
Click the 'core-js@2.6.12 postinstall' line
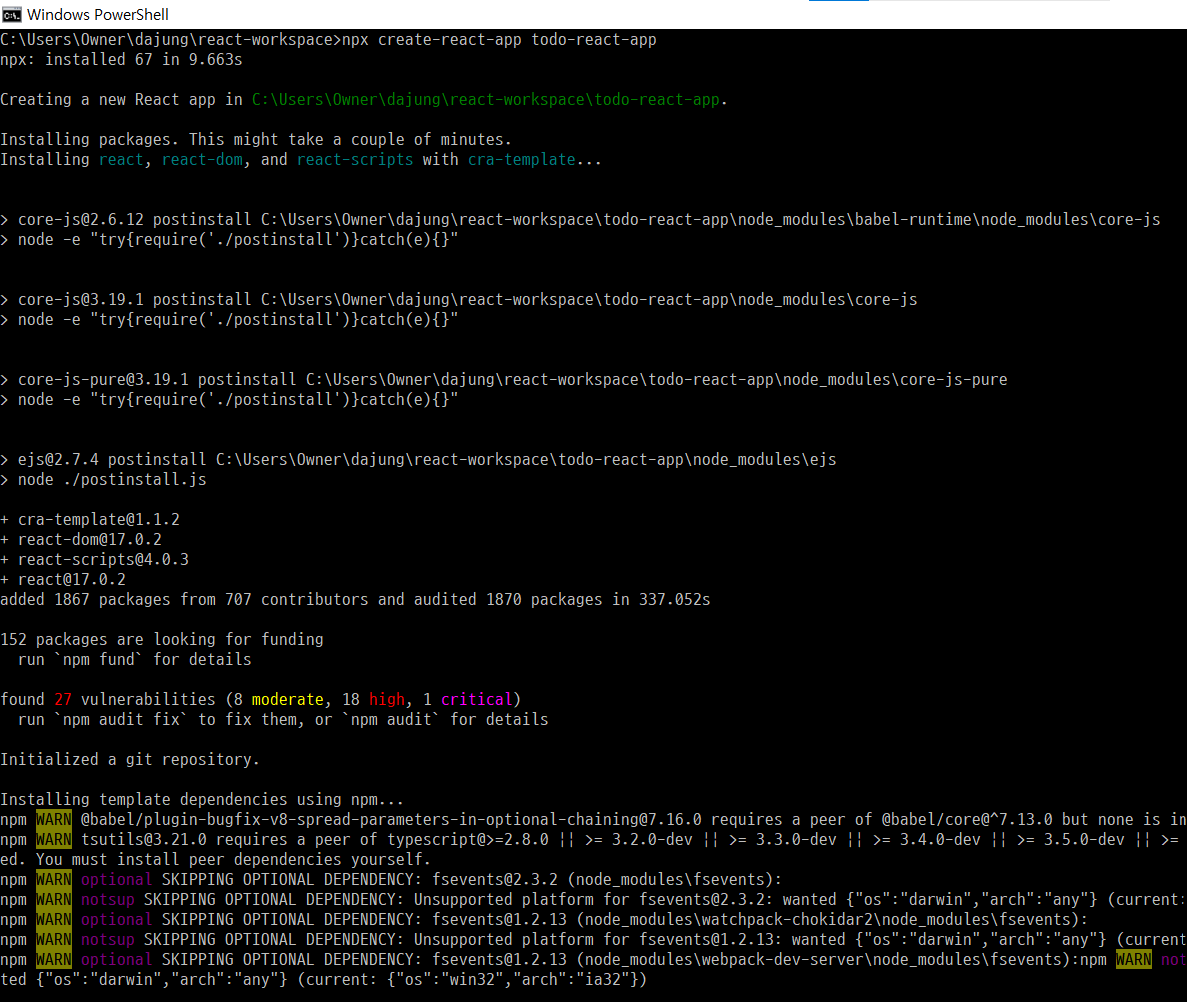click(x=580, y=219)
